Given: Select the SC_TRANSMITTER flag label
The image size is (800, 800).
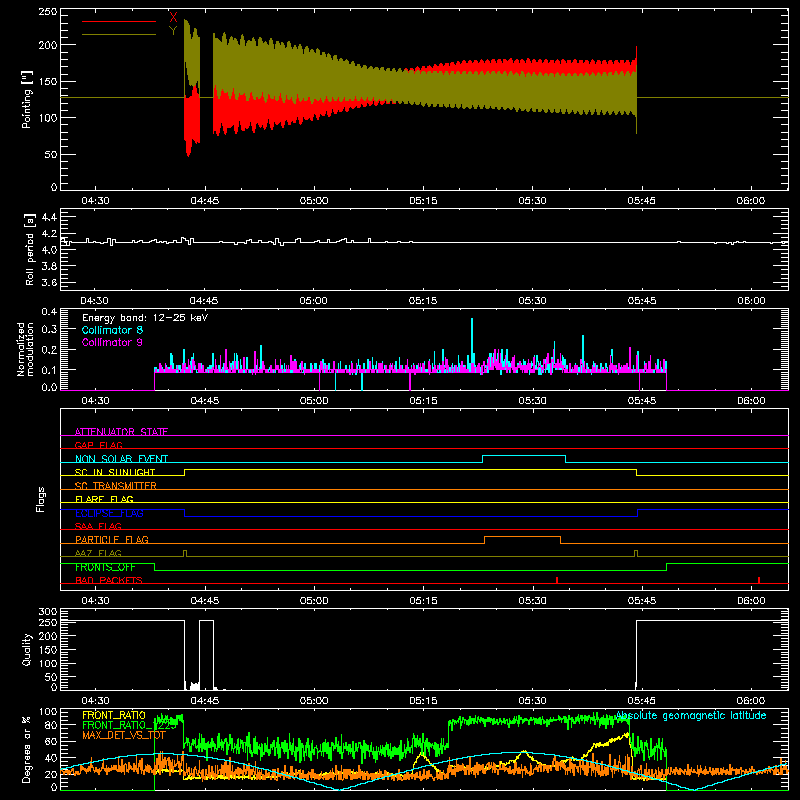Looking at the screenshot, I should pyautogui.click(x=115, y=486).
